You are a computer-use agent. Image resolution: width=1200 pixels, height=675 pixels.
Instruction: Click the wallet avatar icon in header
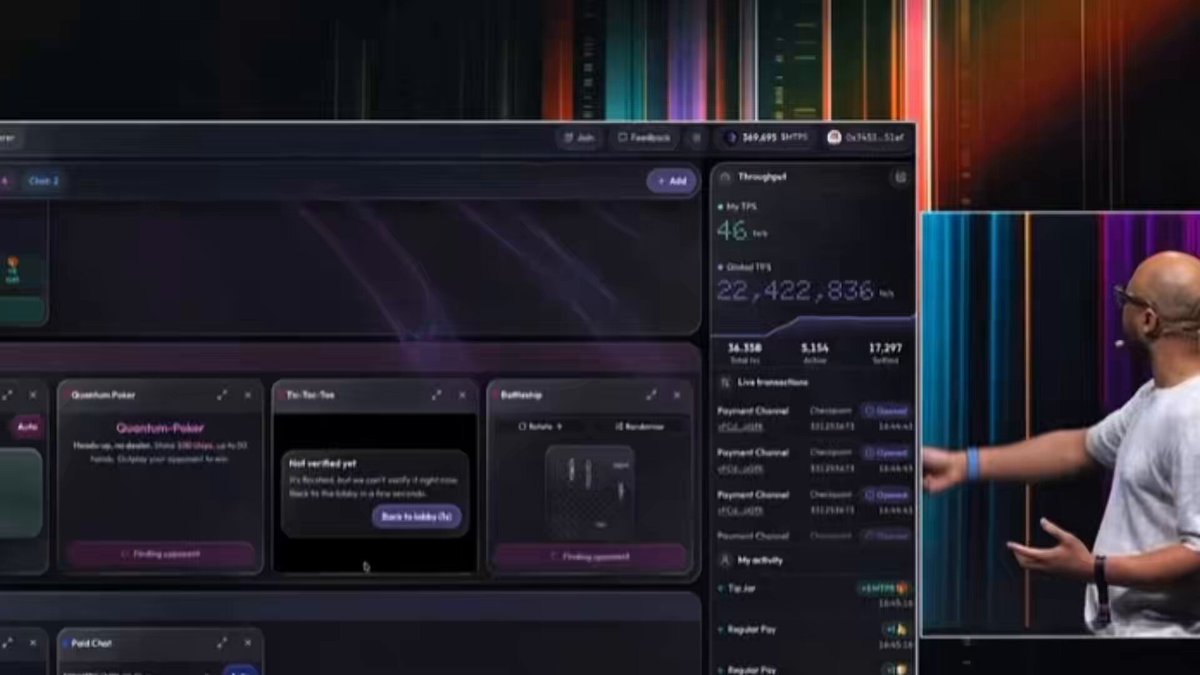pyautogui.click(x=834, y=137)
